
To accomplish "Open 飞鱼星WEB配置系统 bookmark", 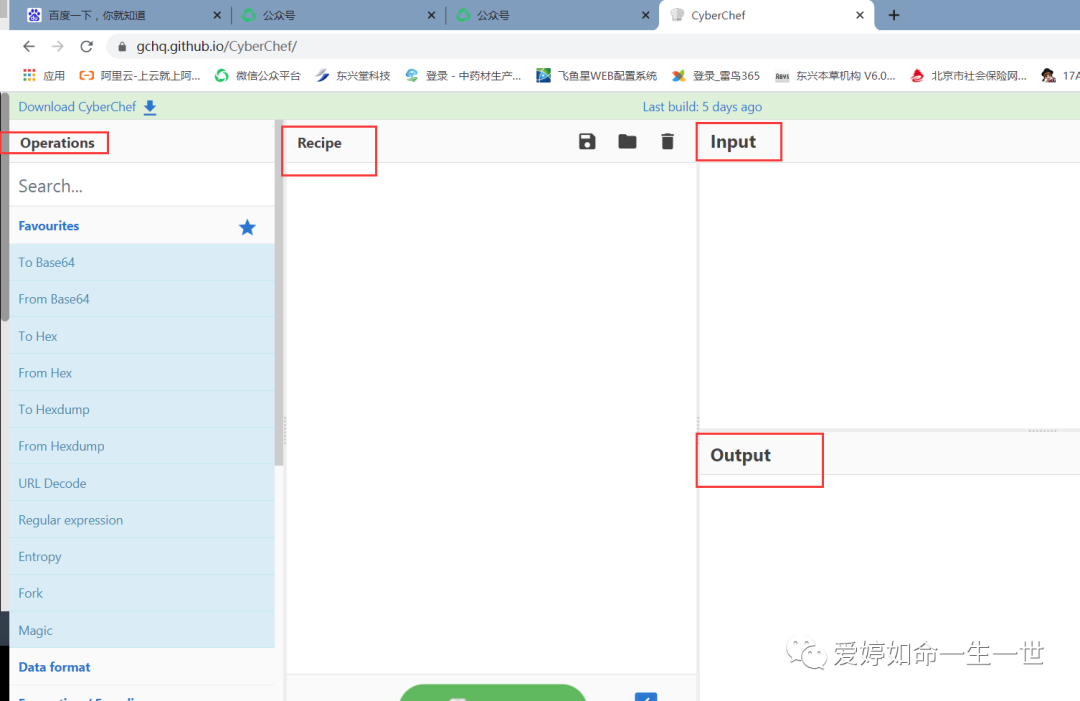I will pos(596,75).
